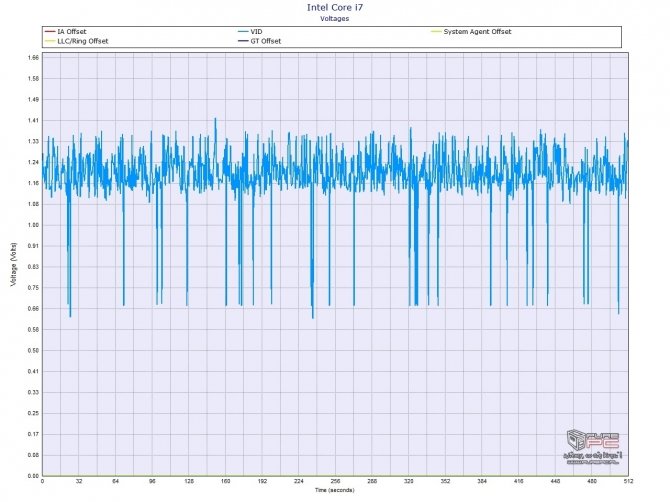Click the y-axis value 0.58
Image resolution: width=670 pixels, height=502 pixels.
click(x=34, y=329)
